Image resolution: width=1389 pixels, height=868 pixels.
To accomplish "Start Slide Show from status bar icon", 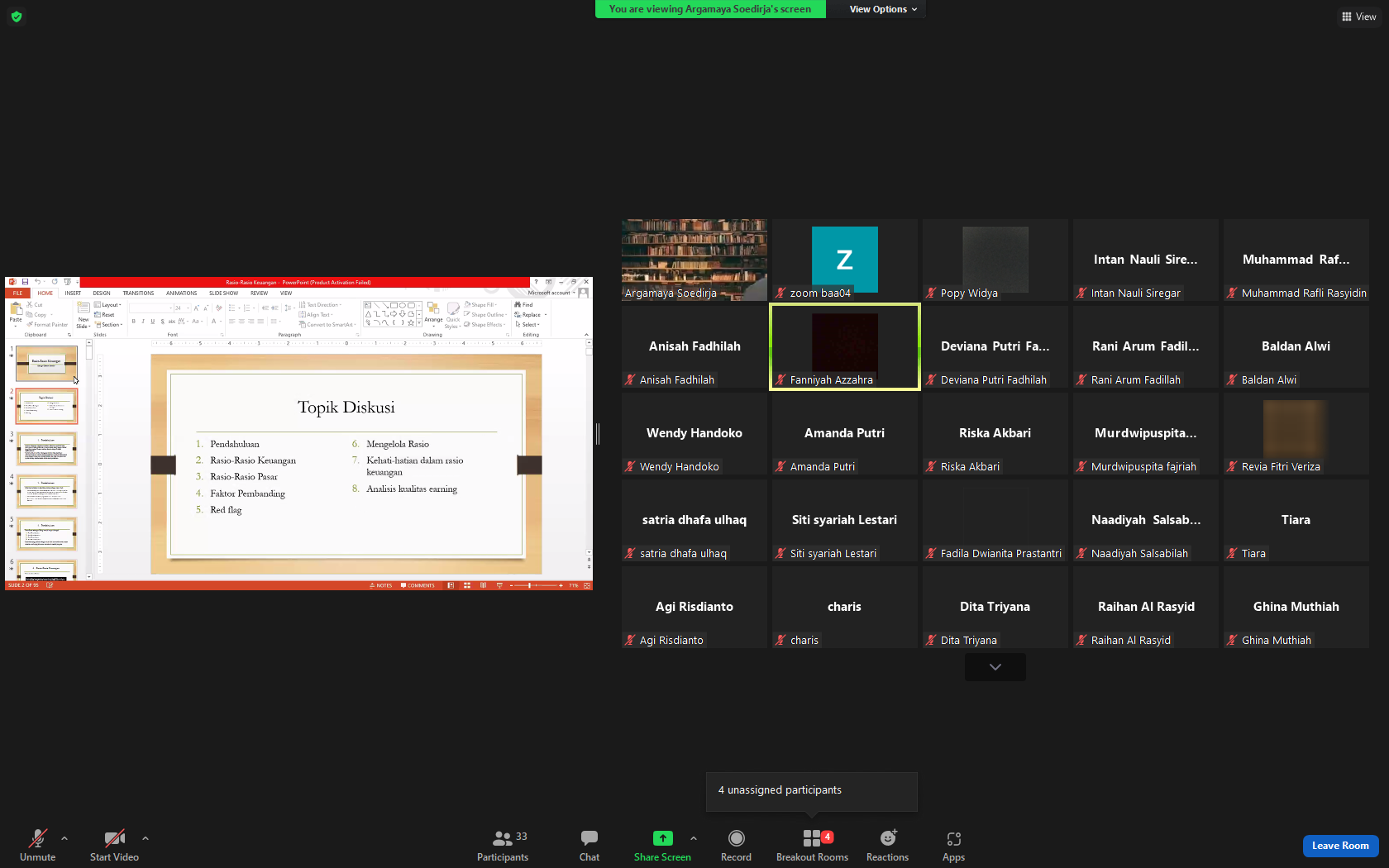I will [x=499, y=585].
